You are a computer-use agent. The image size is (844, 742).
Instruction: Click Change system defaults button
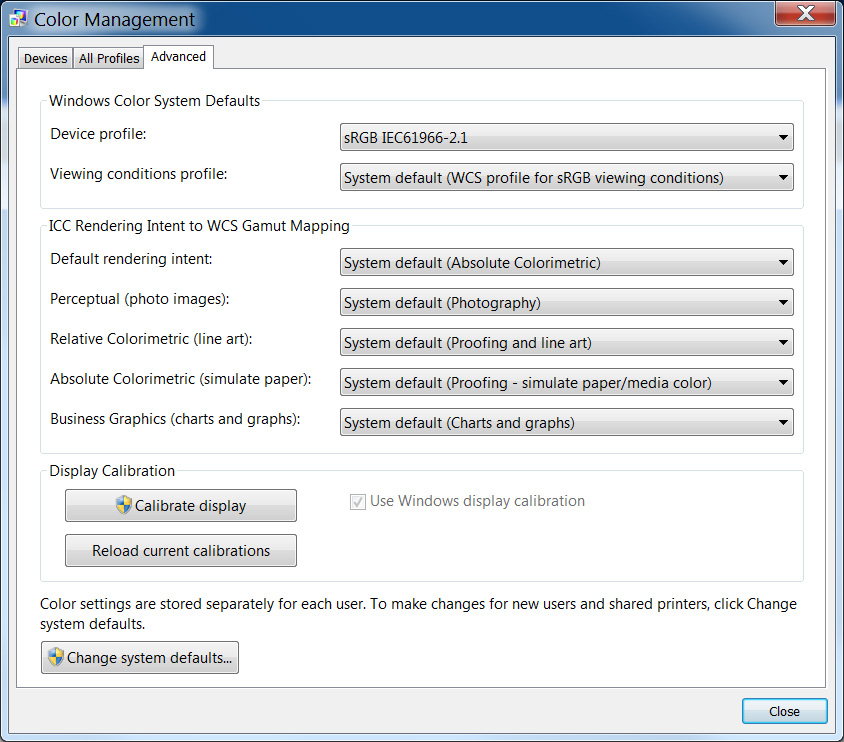click(140, 658)
